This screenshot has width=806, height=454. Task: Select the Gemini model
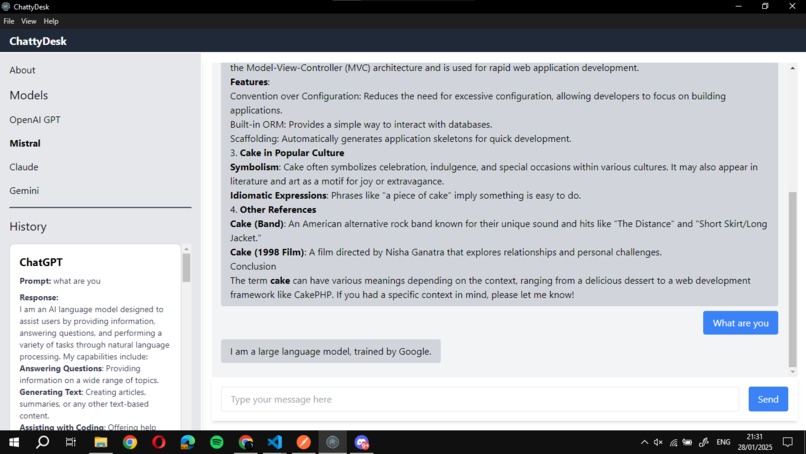(x=24, y=191)
